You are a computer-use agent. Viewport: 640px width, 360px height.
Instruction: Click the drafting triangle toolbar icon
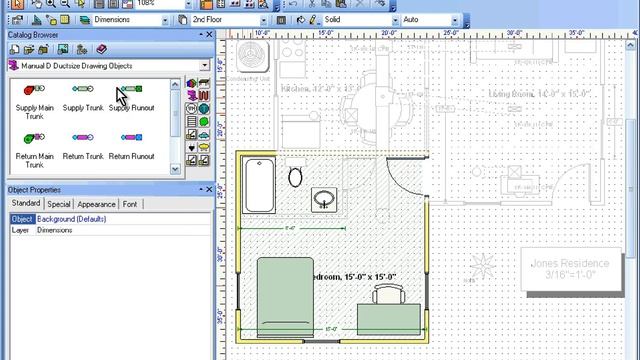(37, 20)
